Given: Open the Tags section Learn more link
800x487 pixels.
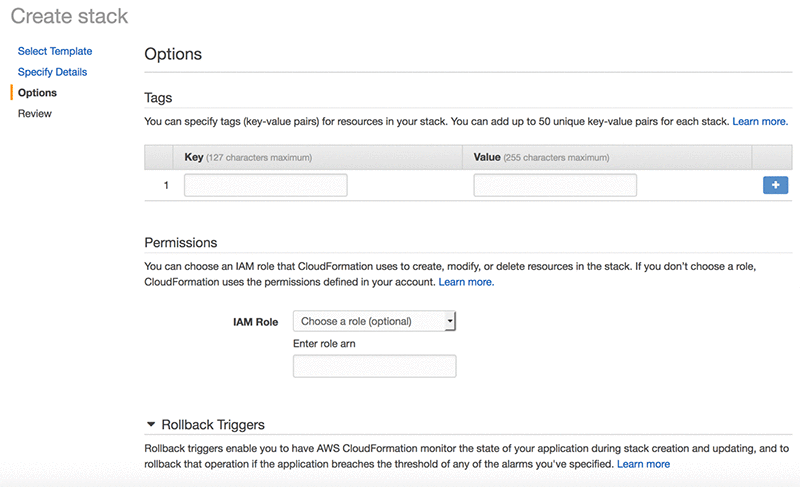Looking at the screenshot, I should 760,121.
